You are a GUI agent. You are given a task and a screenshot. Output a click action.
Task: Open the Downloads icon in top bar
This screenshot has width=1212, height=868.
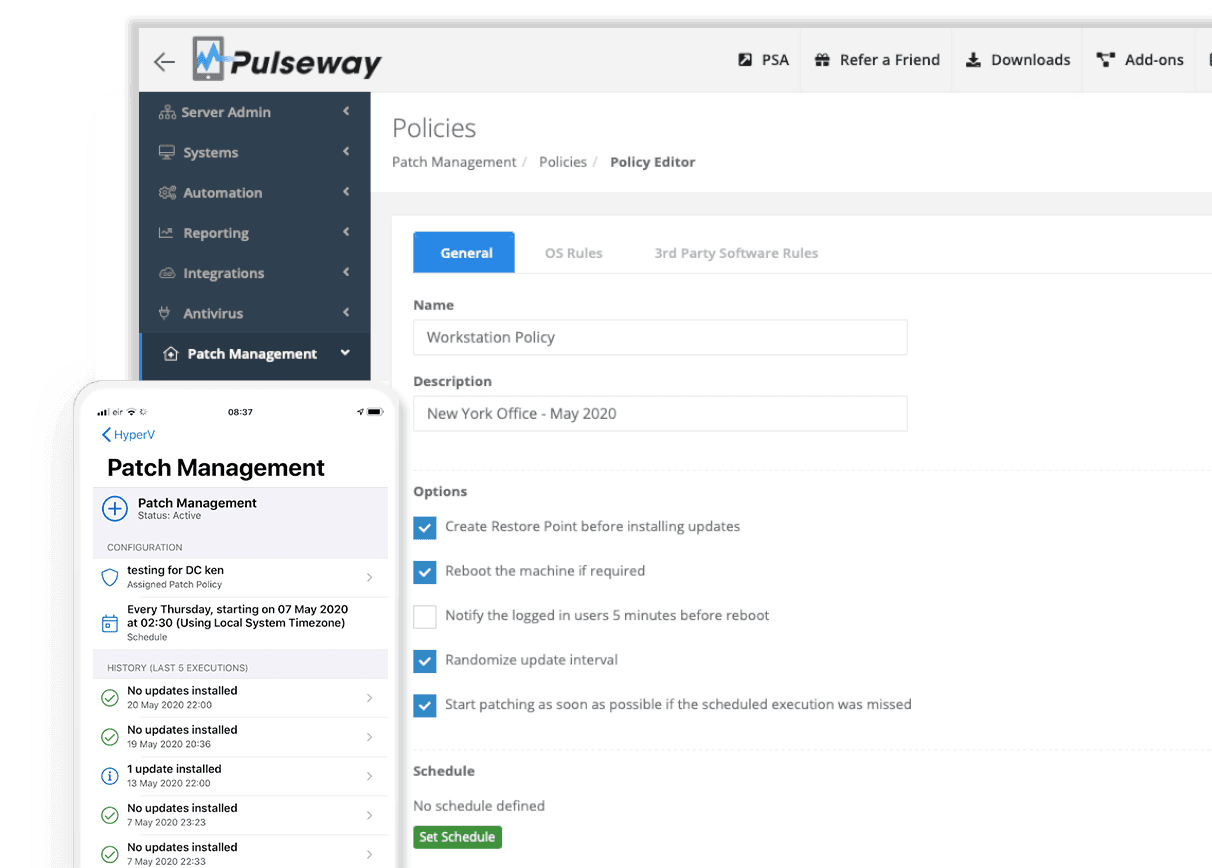pyautogui.click(x=973, y=60)
